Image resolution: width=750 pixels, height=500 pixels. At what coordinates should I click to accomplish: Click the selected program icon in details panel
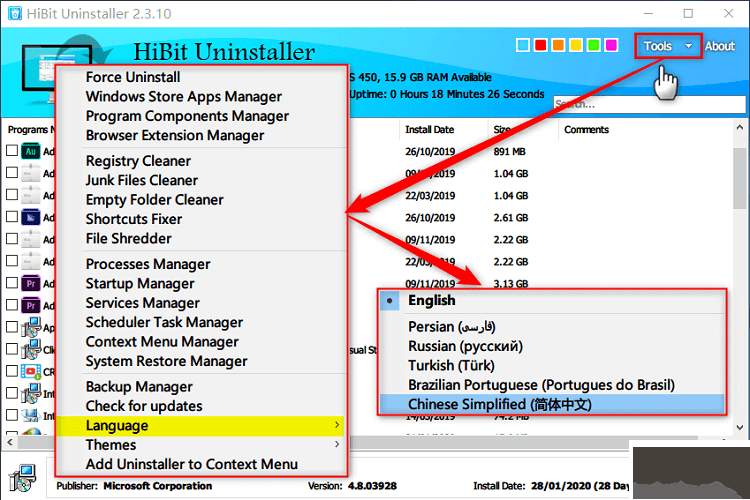tap(22, 478)
